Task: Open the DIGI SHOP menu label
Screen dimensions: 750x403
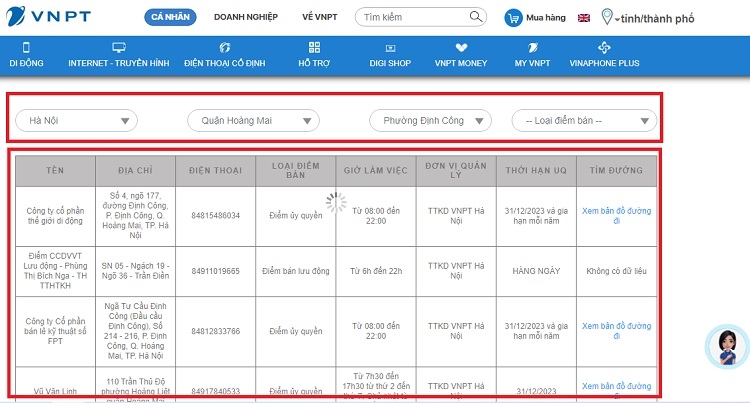Action: click(390, 63)
